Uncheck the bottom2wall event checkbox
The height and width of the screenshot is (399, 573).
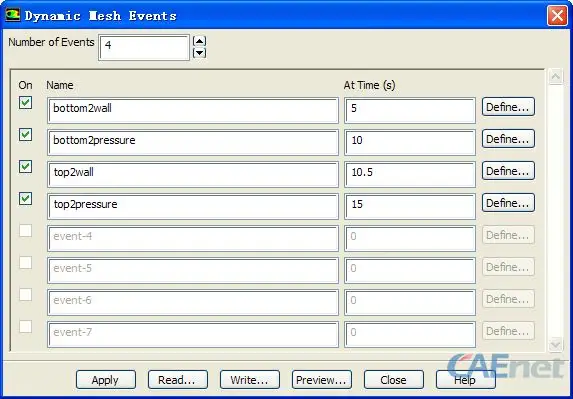click(x=25, y=103)
